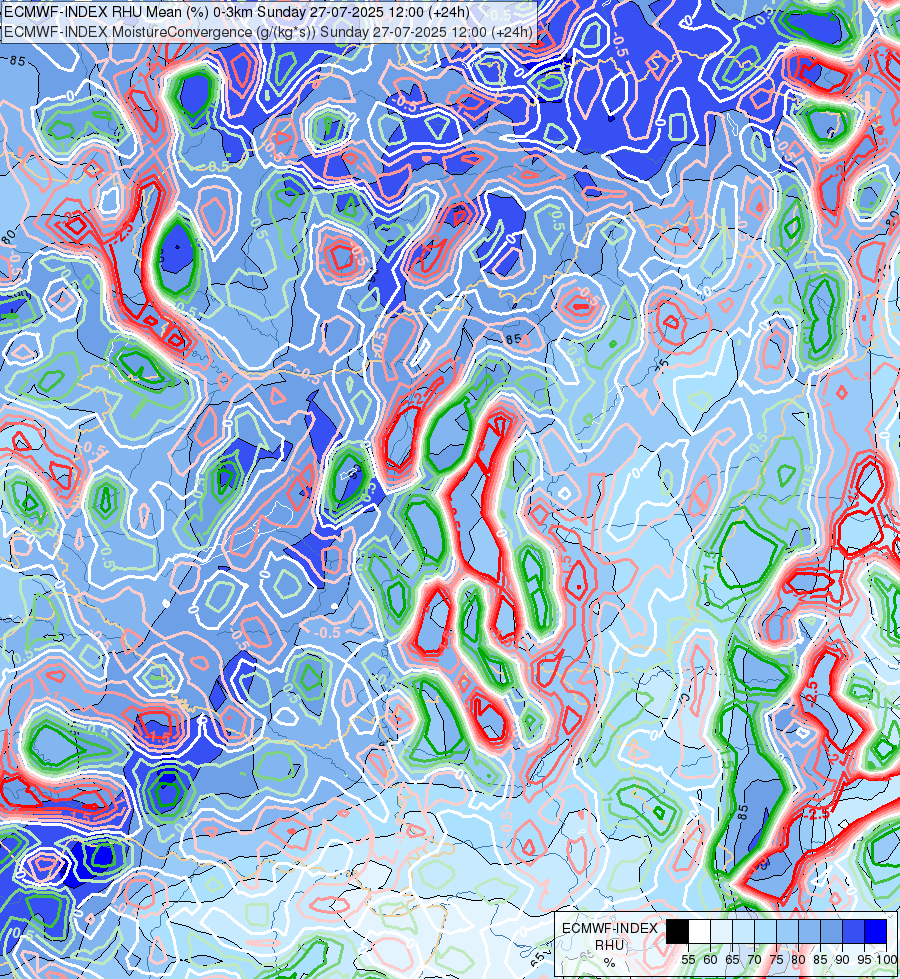This screenshot has width=900, height=979.
Task: Click the MoistureConvergence title line
Action: (x=268, y=32)
